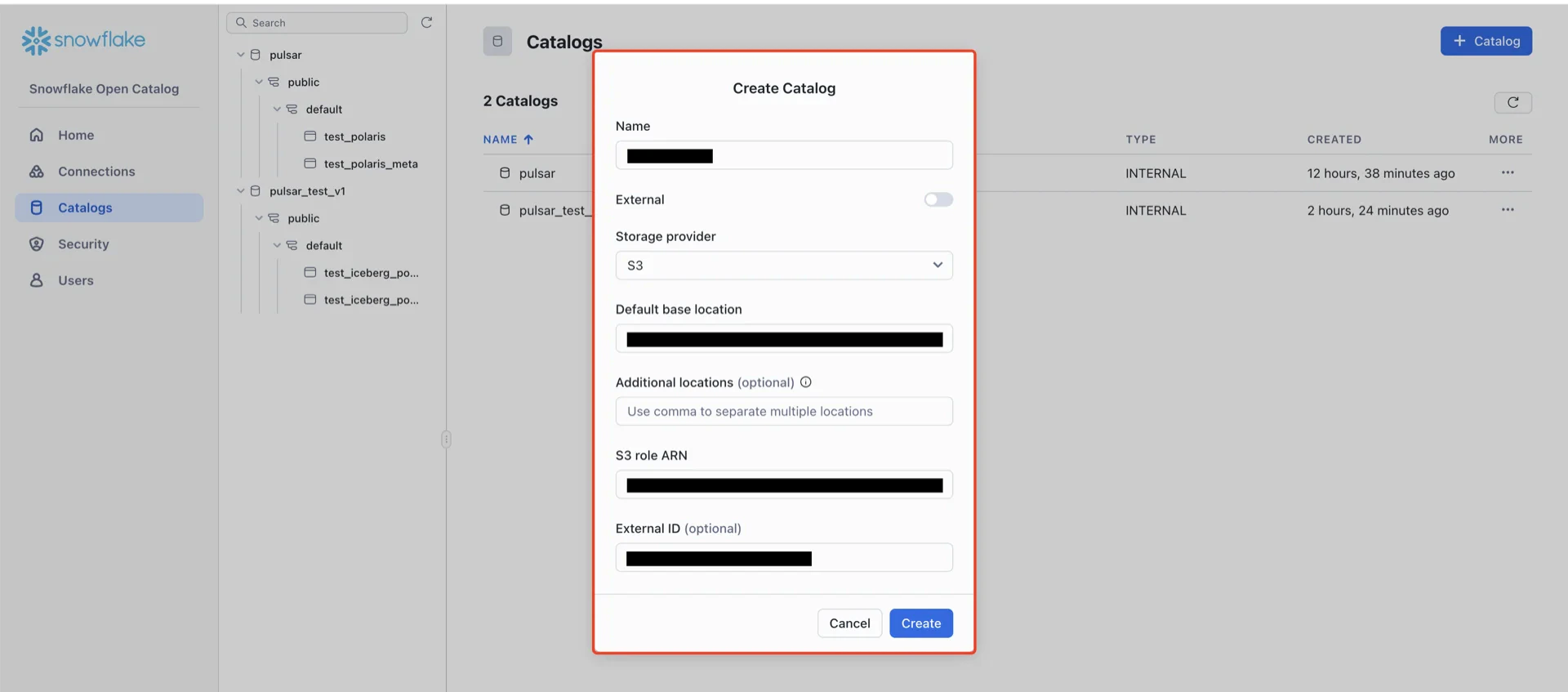The width and height of the screenshot is (1568, 692).
Task: Collapse the public namespace under pulsar
Action: tap(258, 82)
